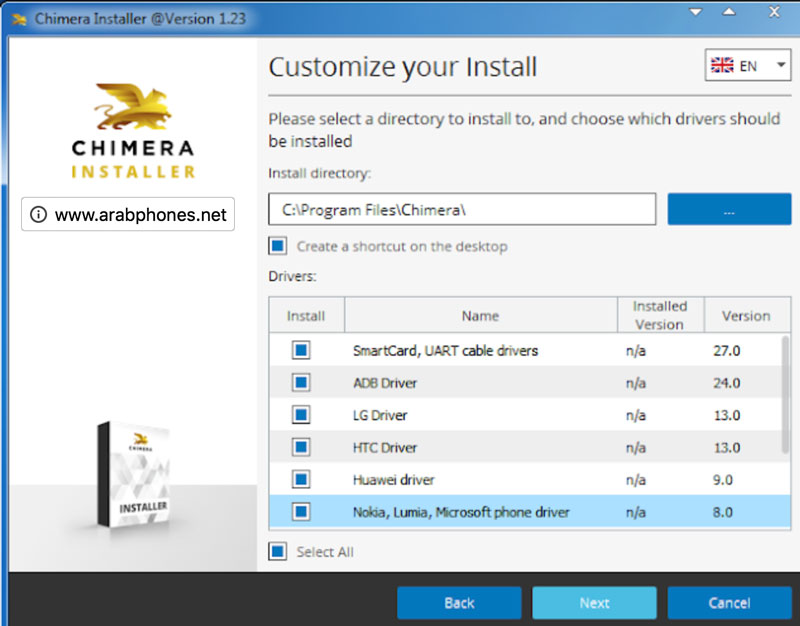The width and height of the screenshot is (800, 626).
Task: Select the 'HTC Driver' row name
Action: pos(385,447)
